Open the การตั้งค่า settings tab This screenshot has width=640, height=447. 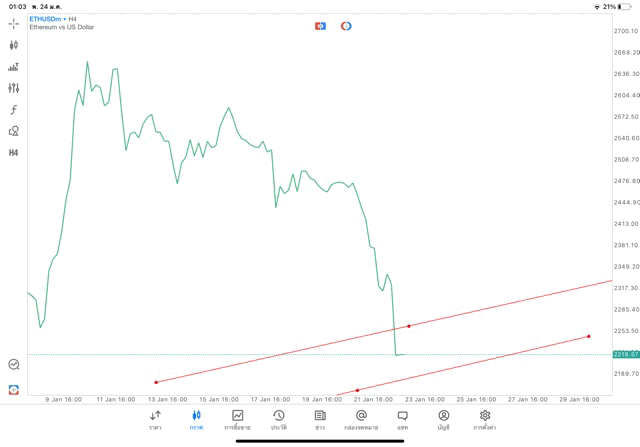coord(485,419)
